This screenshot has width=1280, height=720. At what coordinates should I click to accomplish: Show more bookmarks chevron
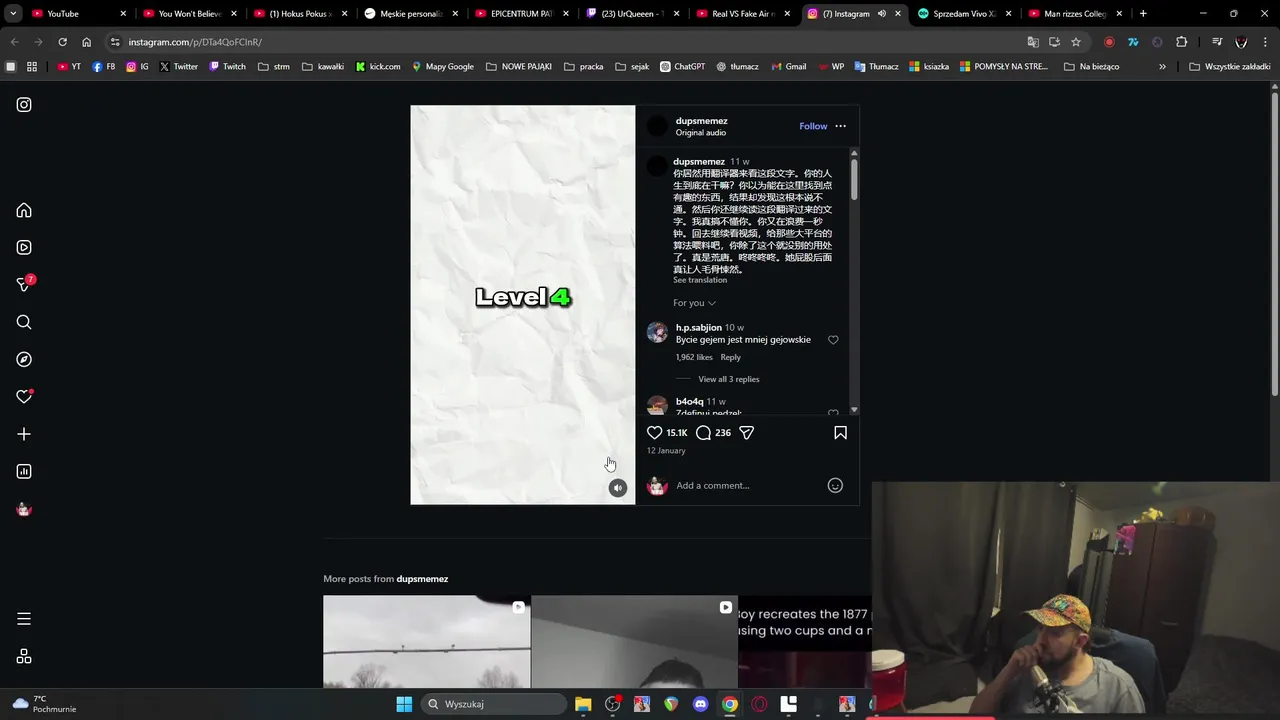pyautogui.click(x=1162, y=67)
